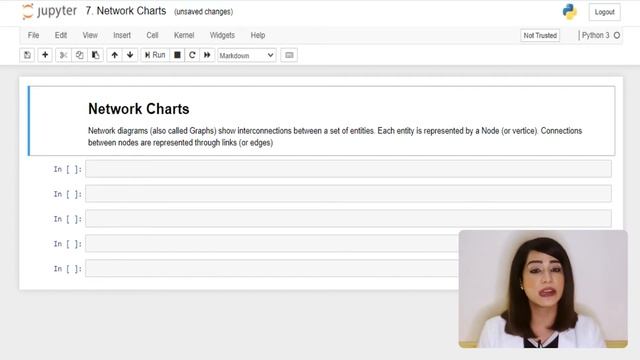
Task: Run the selected cell
Action: pos(155,55)
